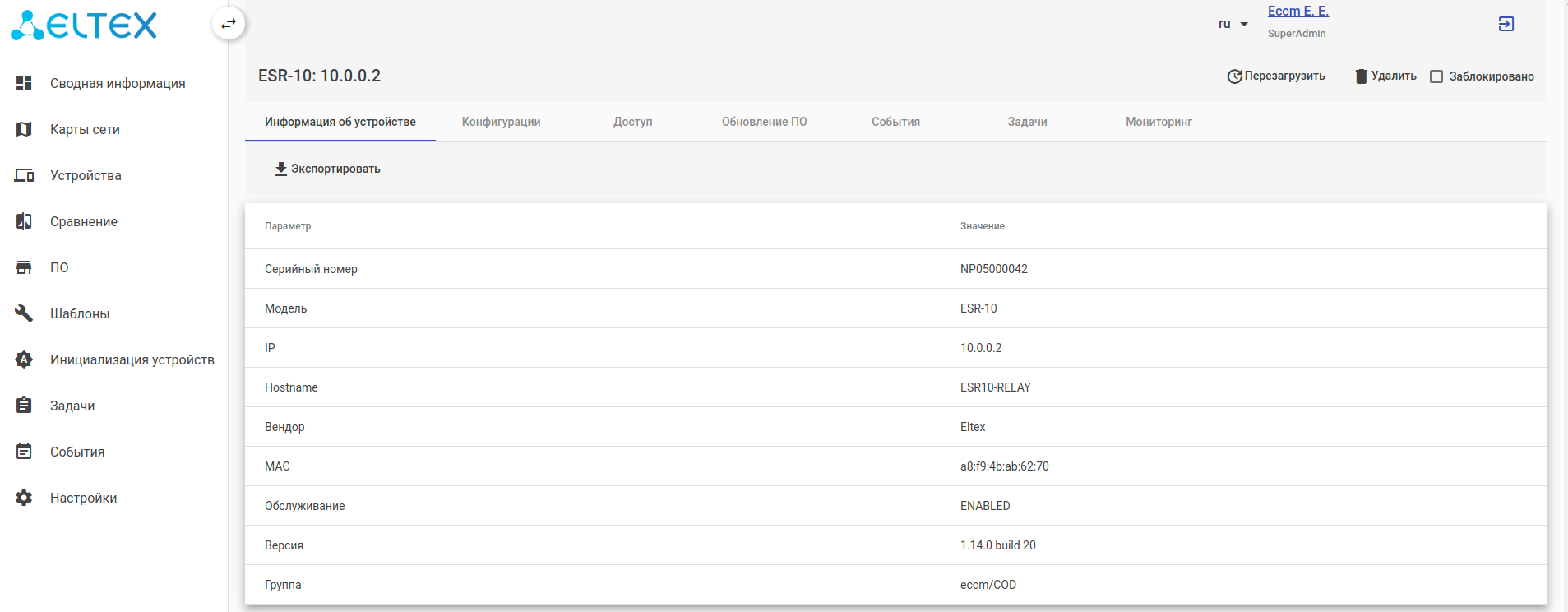Image resolution: width=1568 pixels, height=612 pixels.
Task: Click the IP value 10.0.0.2 in the table
Action: 981,348
